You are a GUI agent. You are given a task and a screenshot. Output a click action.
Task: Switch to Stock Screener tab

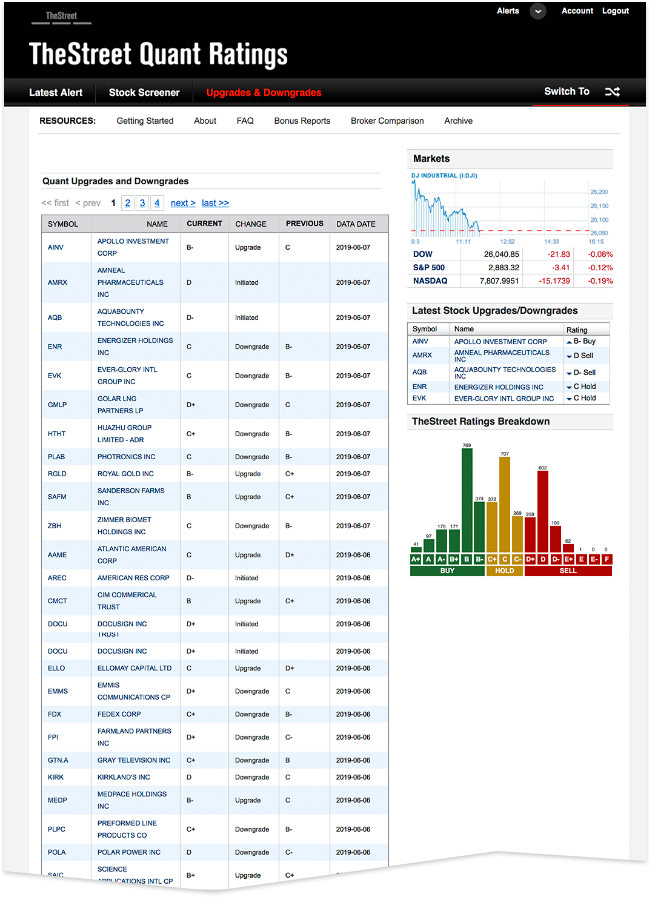(x=144, y=93)
